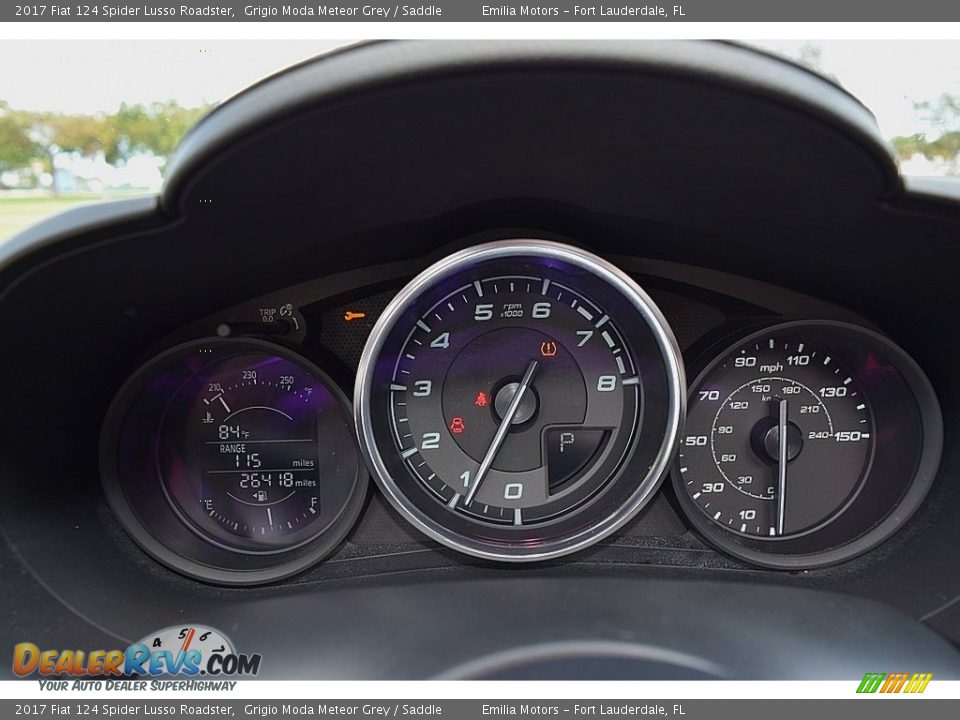This screenshot has width=960, height=720.
Task: Click the top caption "2017 Fiat 124 Spider Lusso Roadster"
Action: tap(124, 10)
